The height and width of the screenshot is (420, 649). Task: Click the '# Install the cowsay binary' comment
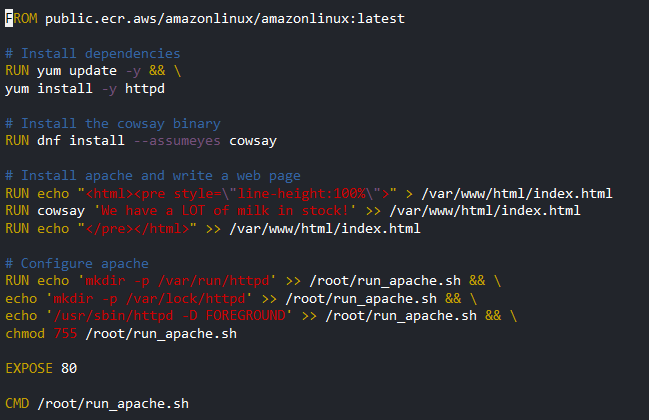click(113, 124)
